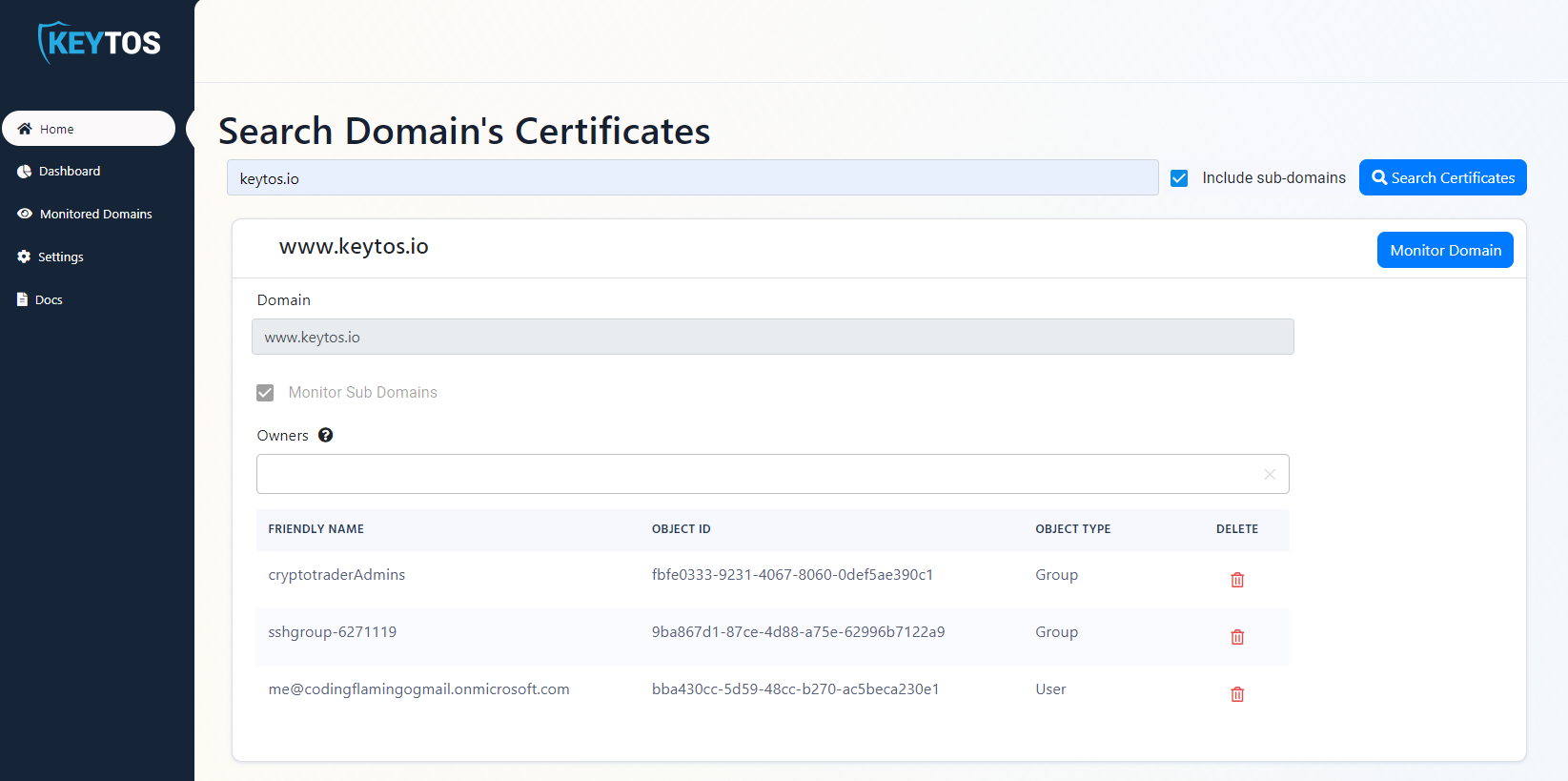Open Settings from the sidebar
Image resolution: width=1568 pixels, height=781 pixels.
[51, 257]
